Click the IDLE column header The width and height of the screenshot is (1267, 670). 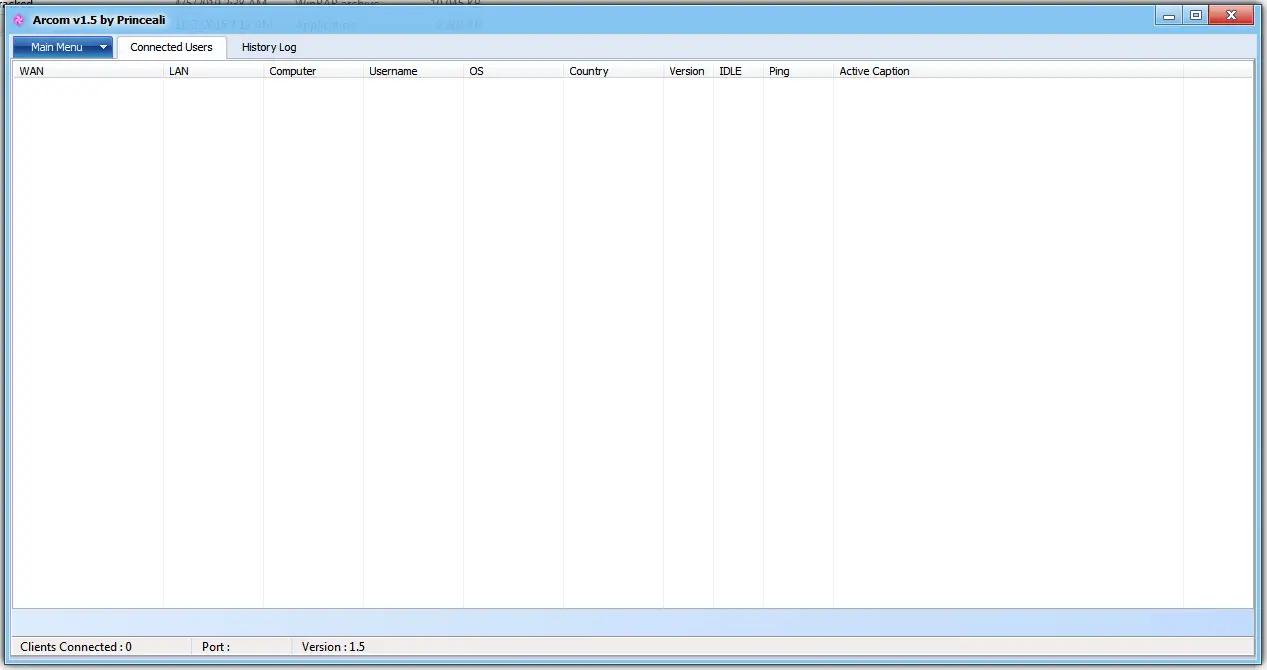point(738,71)
